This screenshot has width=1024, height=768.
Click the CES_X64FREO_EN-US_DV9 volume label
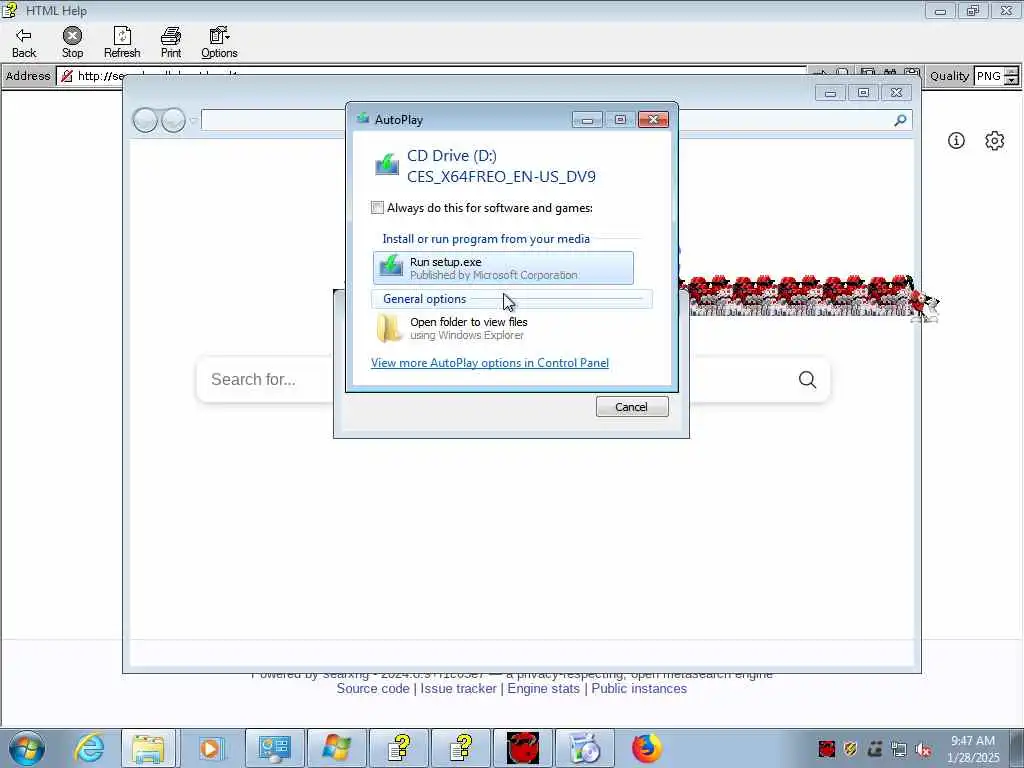point(502,176)
